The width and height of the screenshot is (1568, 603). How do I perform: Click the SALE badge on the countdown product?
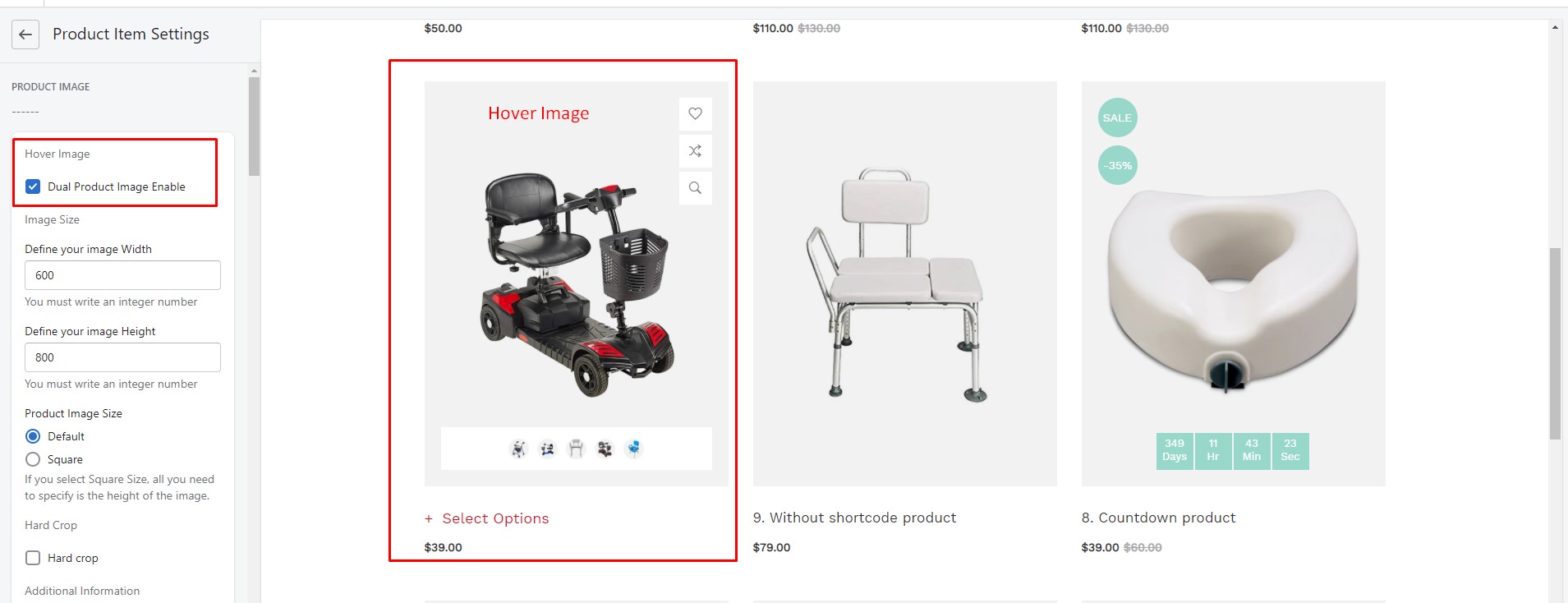coord(1117,117)
